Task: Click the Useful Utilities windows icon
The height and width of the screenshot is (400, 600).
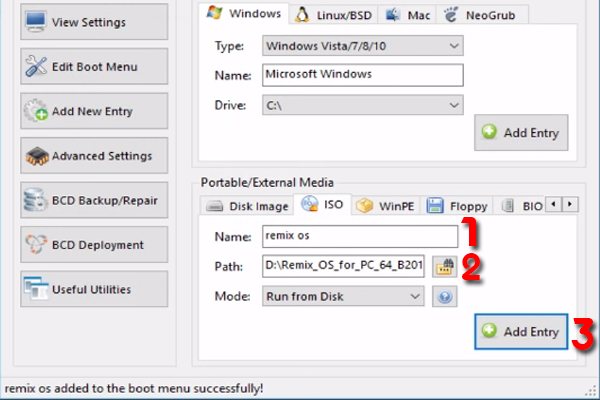Action: (36, 288)
